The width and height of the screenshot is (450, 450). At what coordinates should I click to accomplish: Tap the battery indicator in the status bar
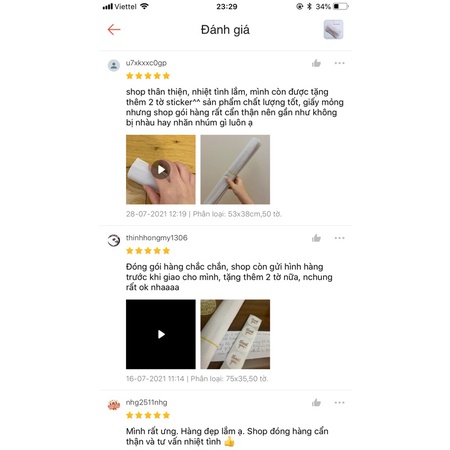click(341, 6)
